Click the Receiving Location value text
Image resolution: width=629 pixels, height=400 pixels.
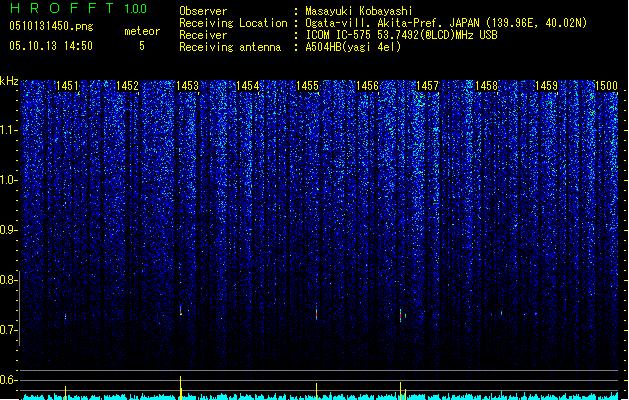446,23
